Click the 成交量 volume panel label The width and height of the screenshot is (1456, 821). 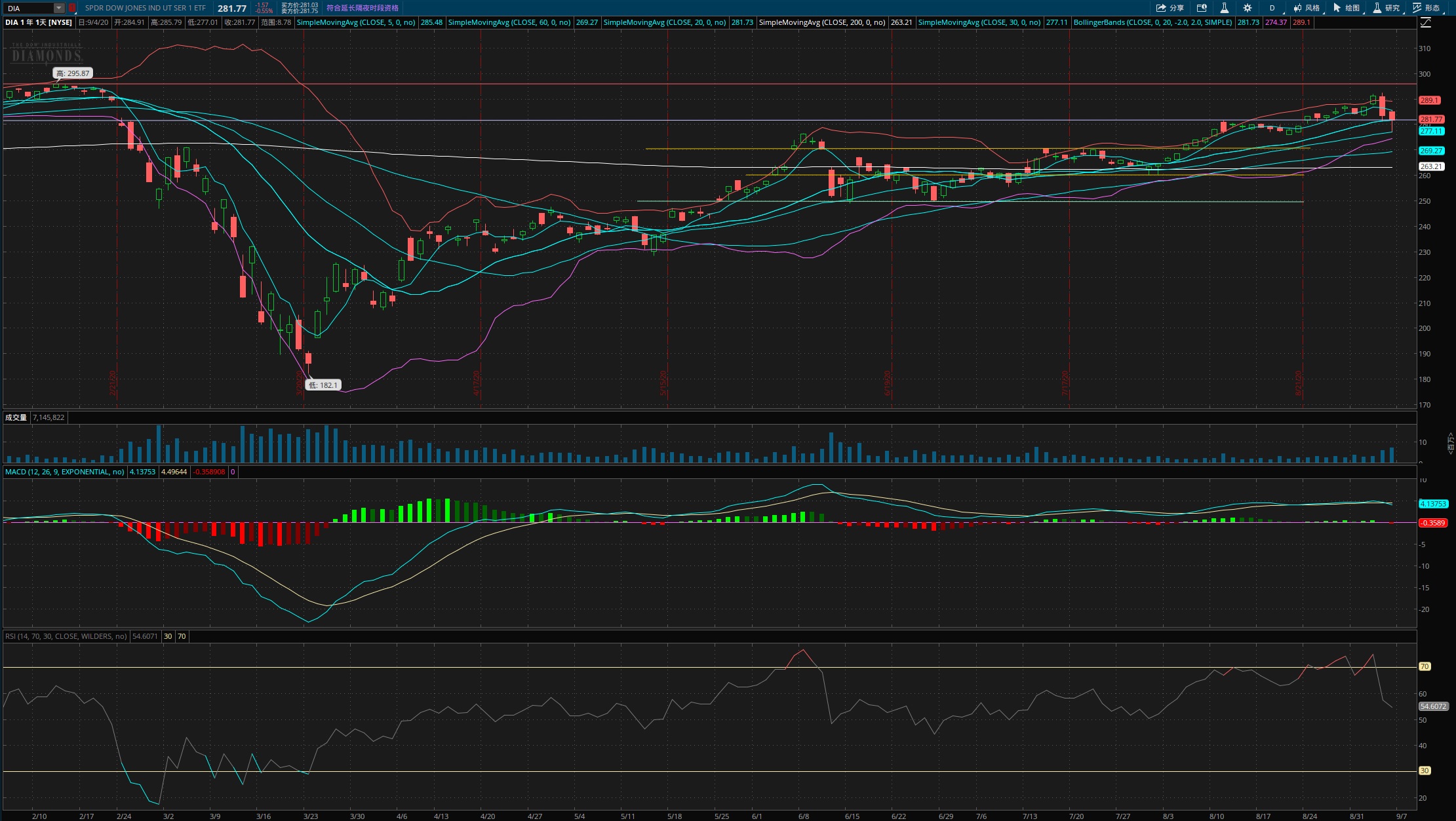point(16,417)
